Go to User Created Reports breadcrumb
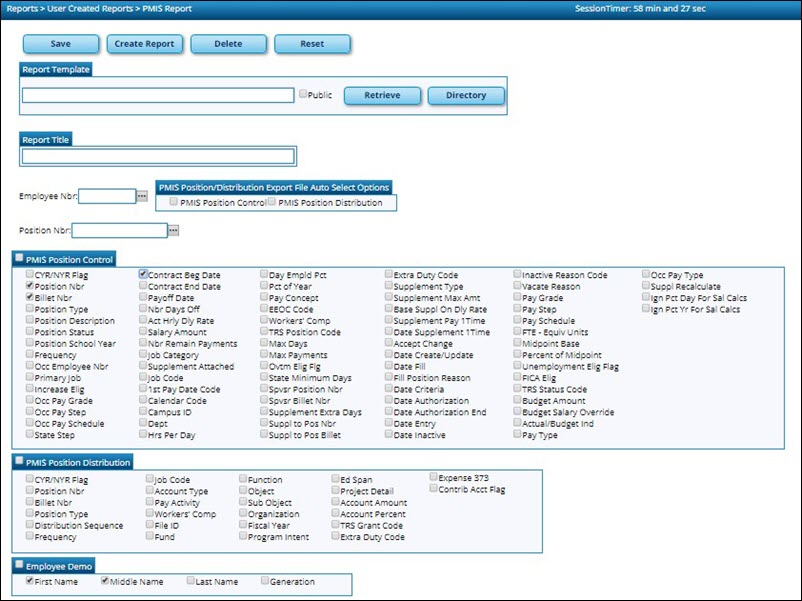The width and height of the screenshot is (802, 601). tap(88, 8)
